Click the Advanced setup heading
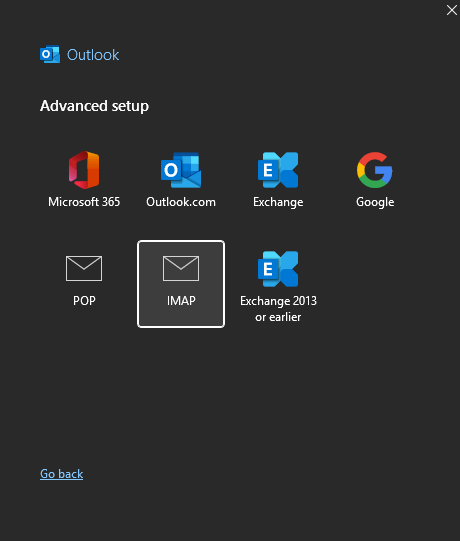460x541 pixels. tap(94, 106)
